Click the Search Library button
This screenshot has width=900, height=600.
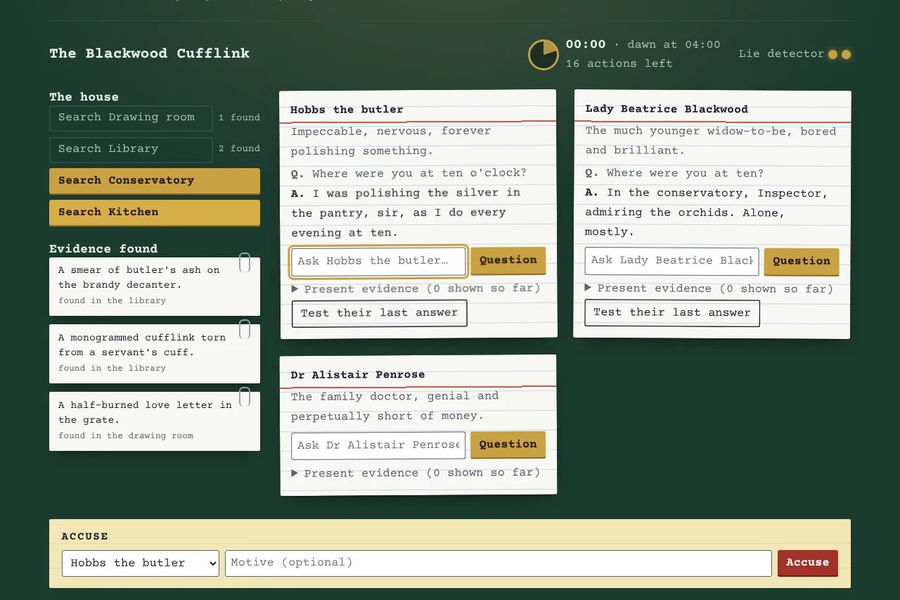click(x=131, y=149)
